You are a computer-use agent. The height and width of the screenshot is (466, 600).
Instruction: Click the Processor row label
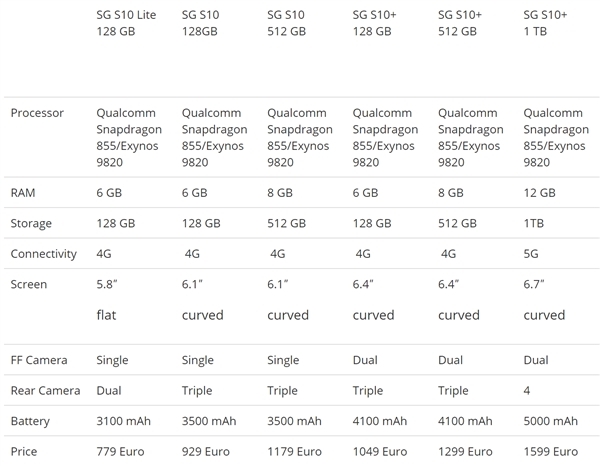pyautogui.click(x=37, y=113)
